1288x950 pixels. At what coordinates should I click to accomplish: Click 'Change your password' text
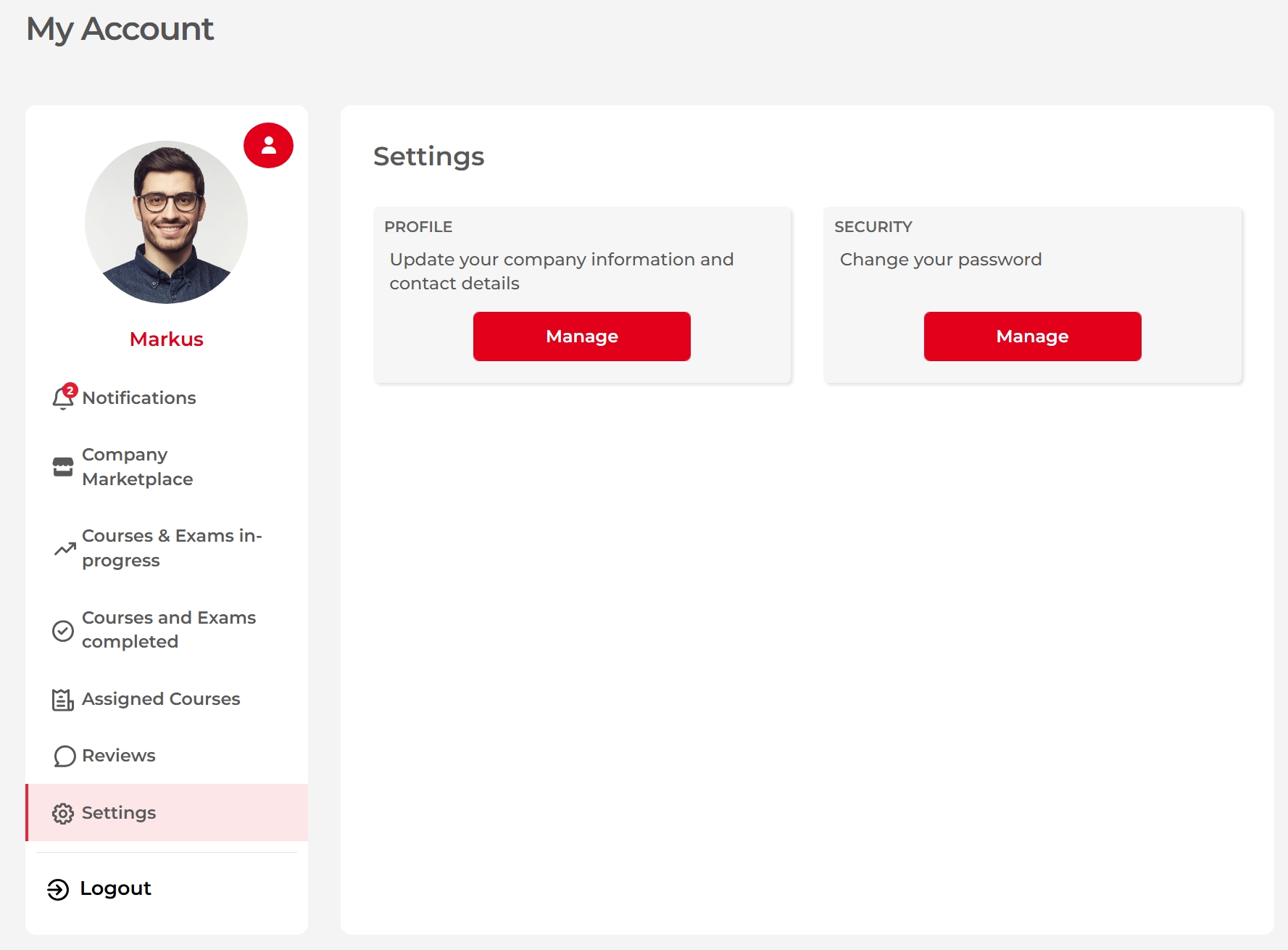[941, 260]
